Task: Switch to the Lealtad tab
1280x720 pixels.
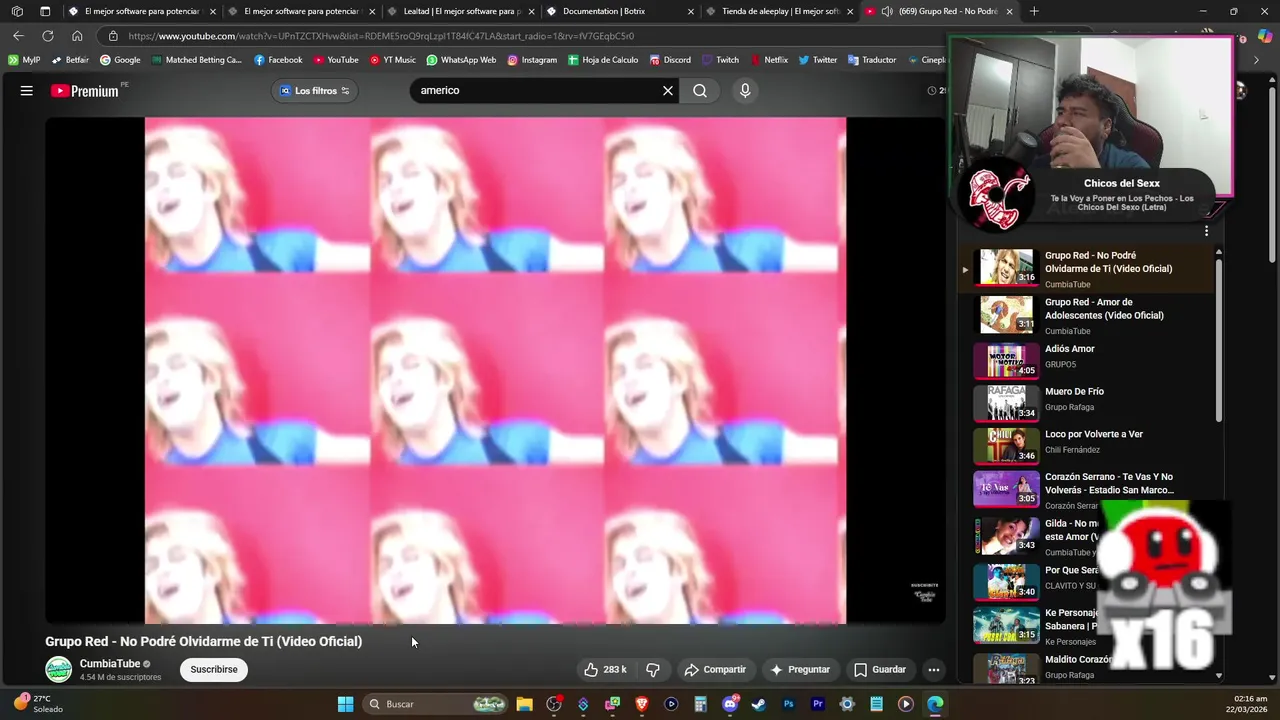Action: pyautogui.click(x=460, y=11)
